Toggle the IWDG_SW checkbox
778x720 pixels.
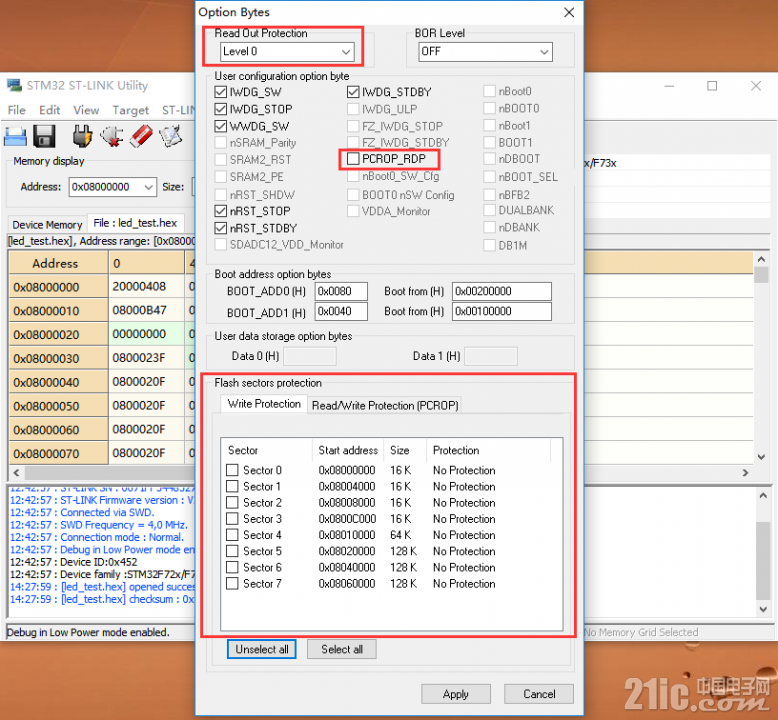point(220,92)
